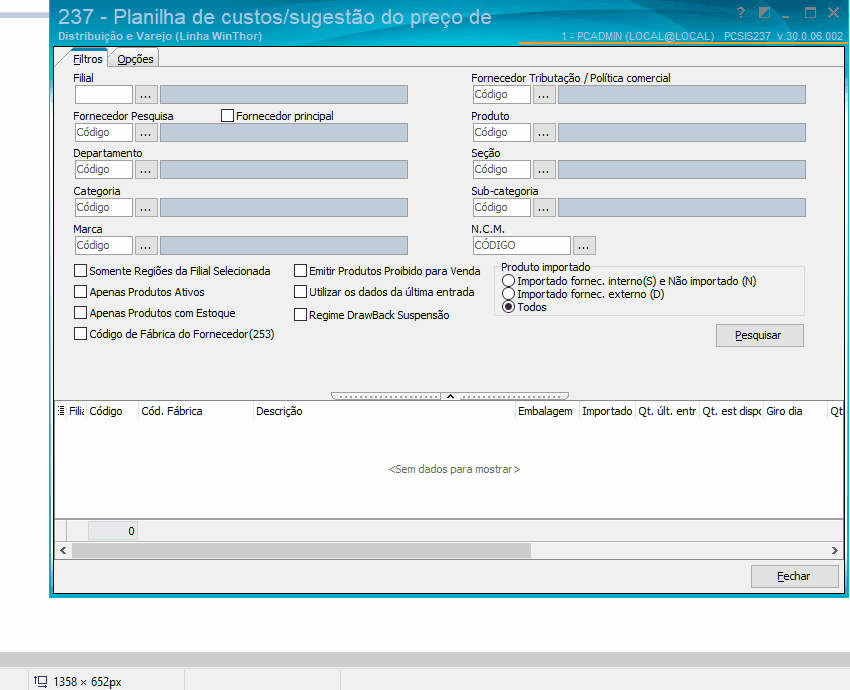Focus the Sub-categoria Código field

(502, 208)
